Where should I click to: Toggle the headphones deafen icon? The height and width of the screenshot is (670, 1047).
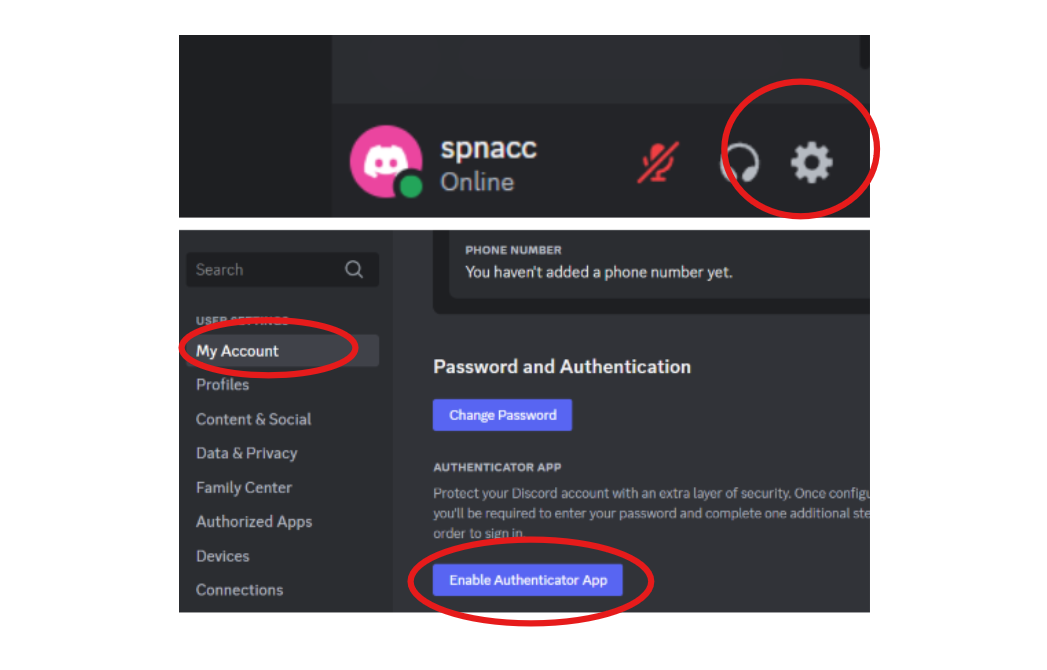(740, 162)
